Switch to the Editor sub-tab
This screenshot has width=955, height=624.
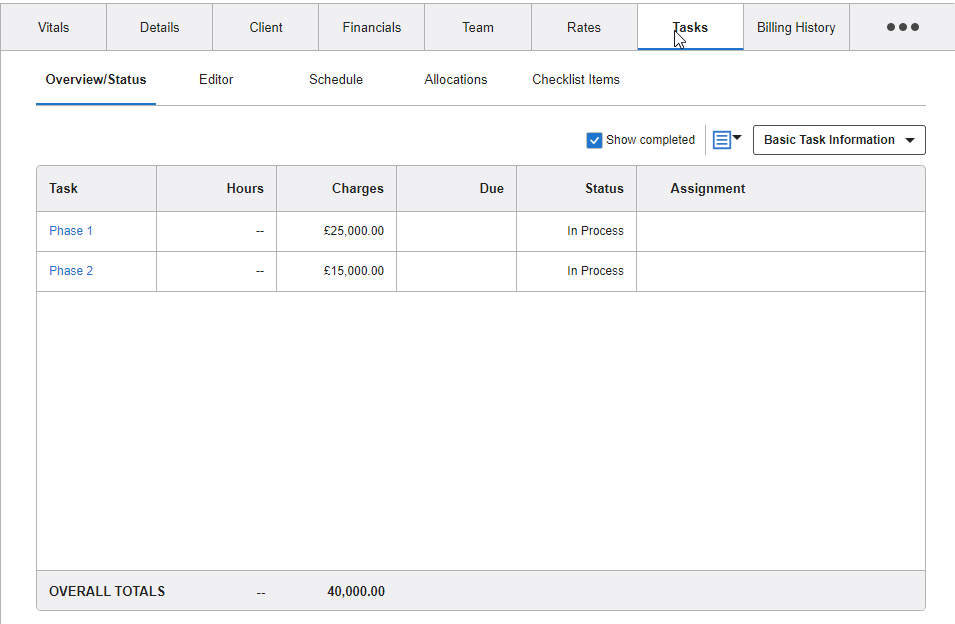click(x=216, y=80)
